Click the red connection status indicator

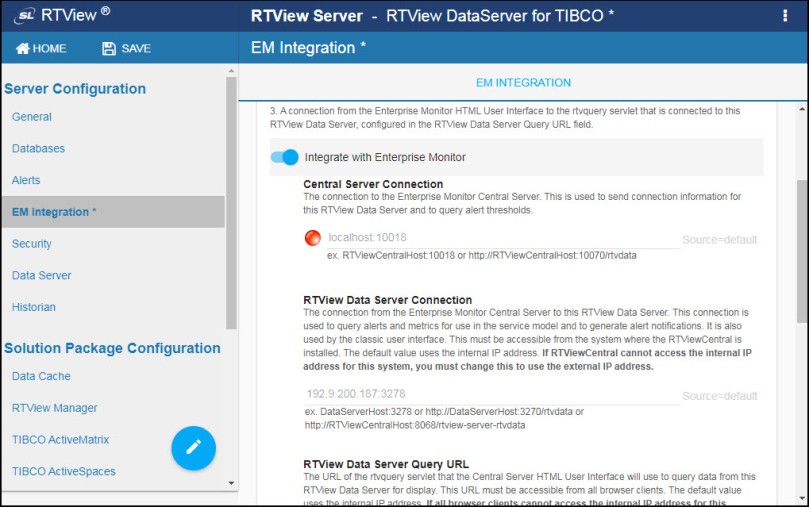coord(313,238)
